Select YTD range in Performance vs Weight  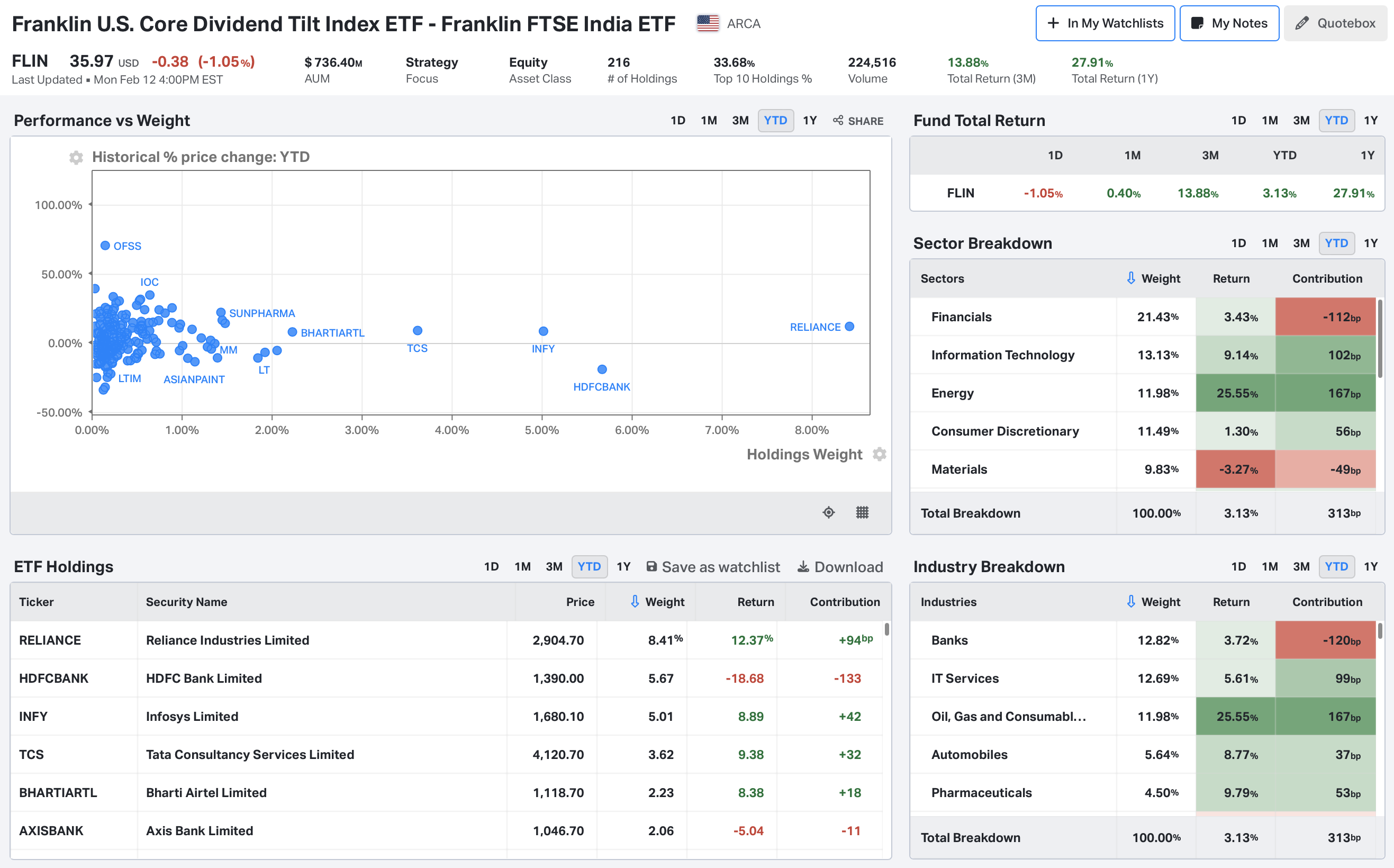775,121
